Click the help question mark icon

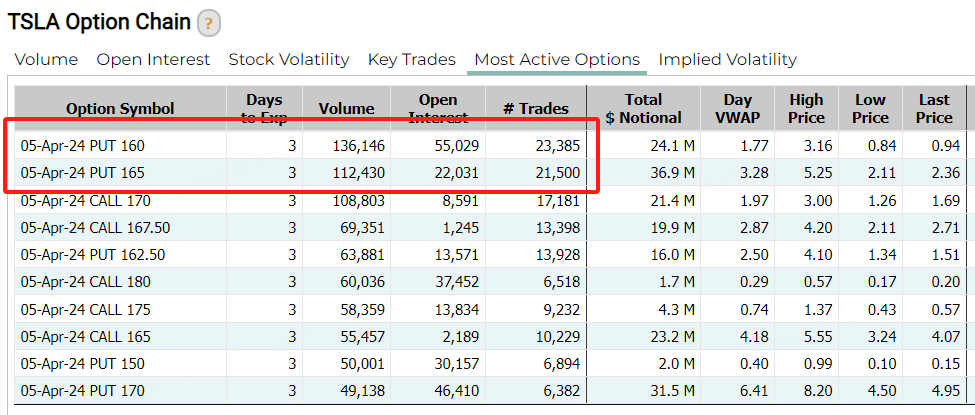tap(209, 24)
